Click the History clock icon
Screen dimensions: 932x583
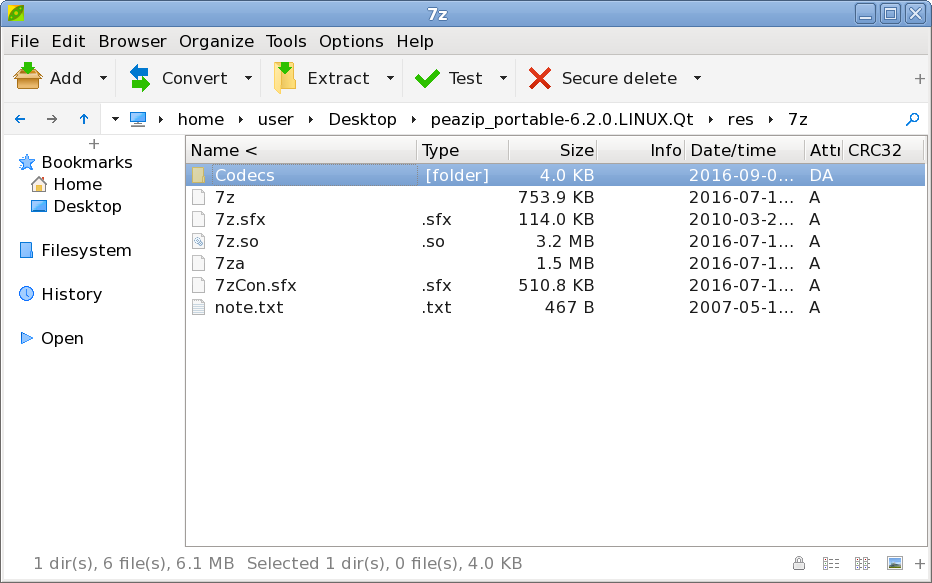coord(27,294)
